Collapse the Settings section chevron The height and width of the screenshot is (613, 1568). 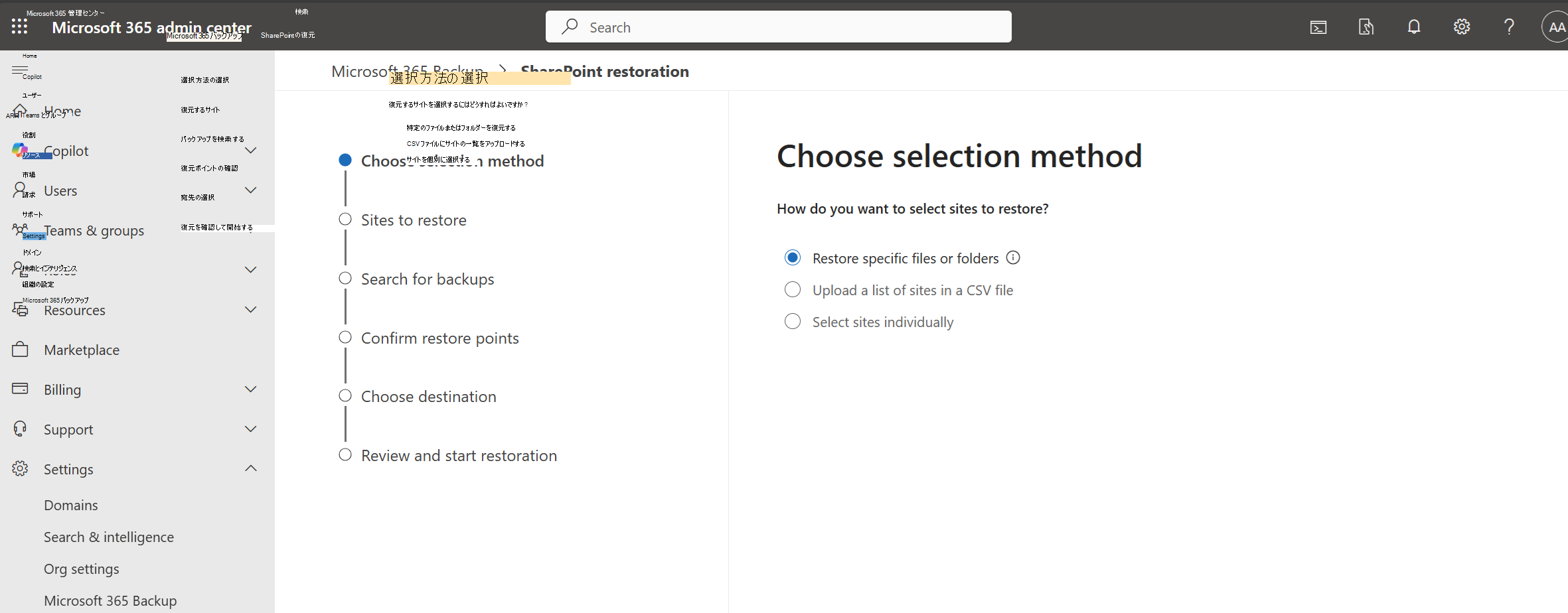pyautogui.click(x=251, y=468)
